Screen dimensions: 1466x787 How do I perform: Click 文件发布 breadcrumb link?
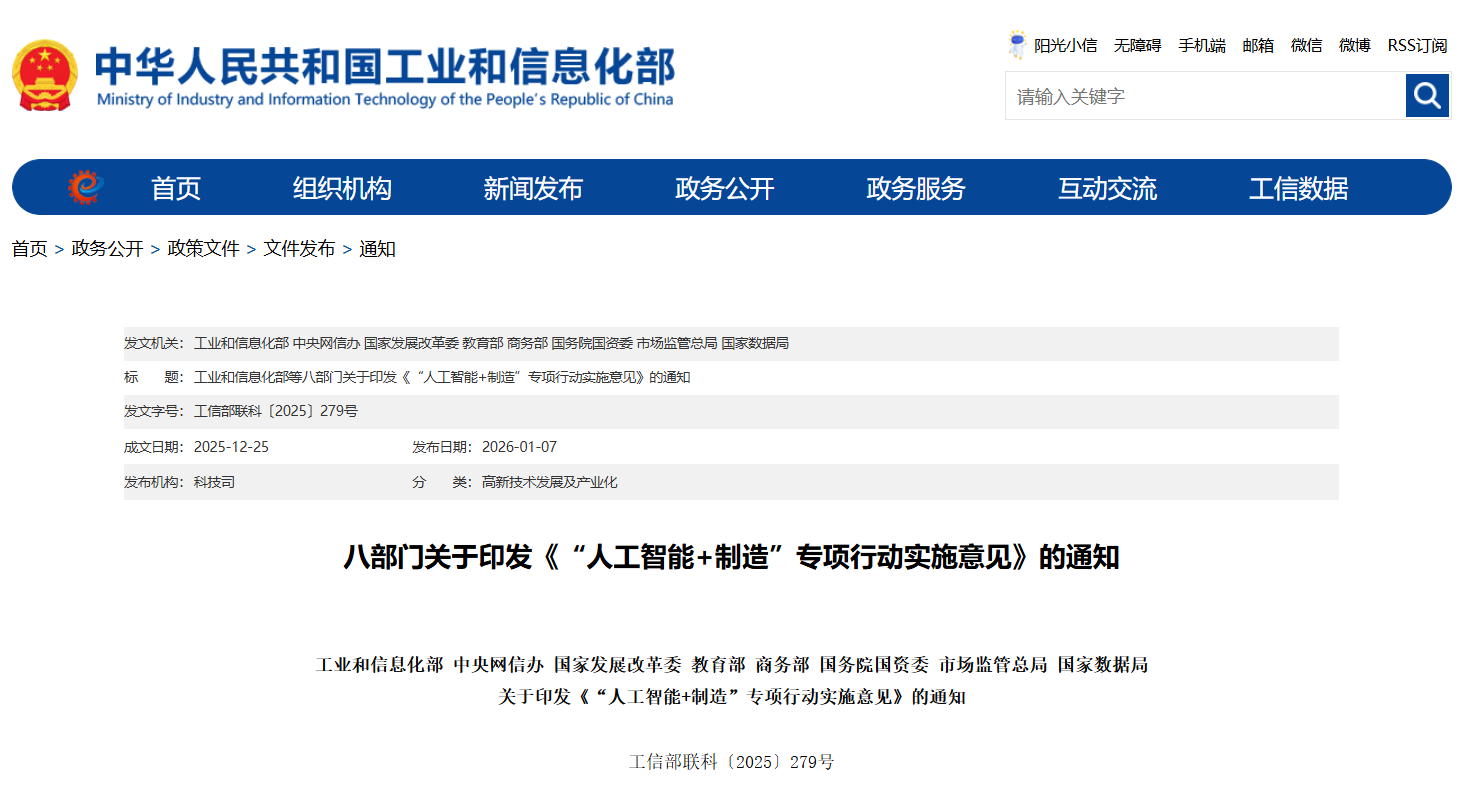299,249
